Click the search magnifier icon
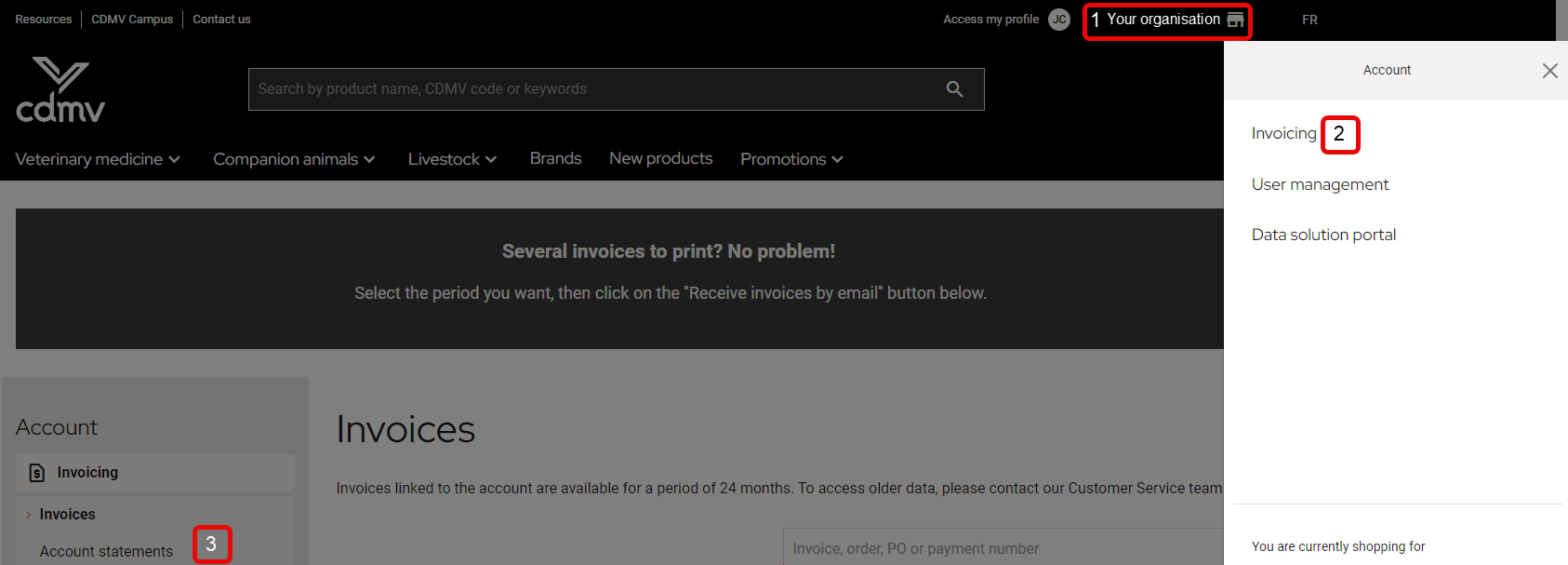Image resolution: width=1568 pixels, height=565 pixels. pyautogui.click(x=954, y=89)
